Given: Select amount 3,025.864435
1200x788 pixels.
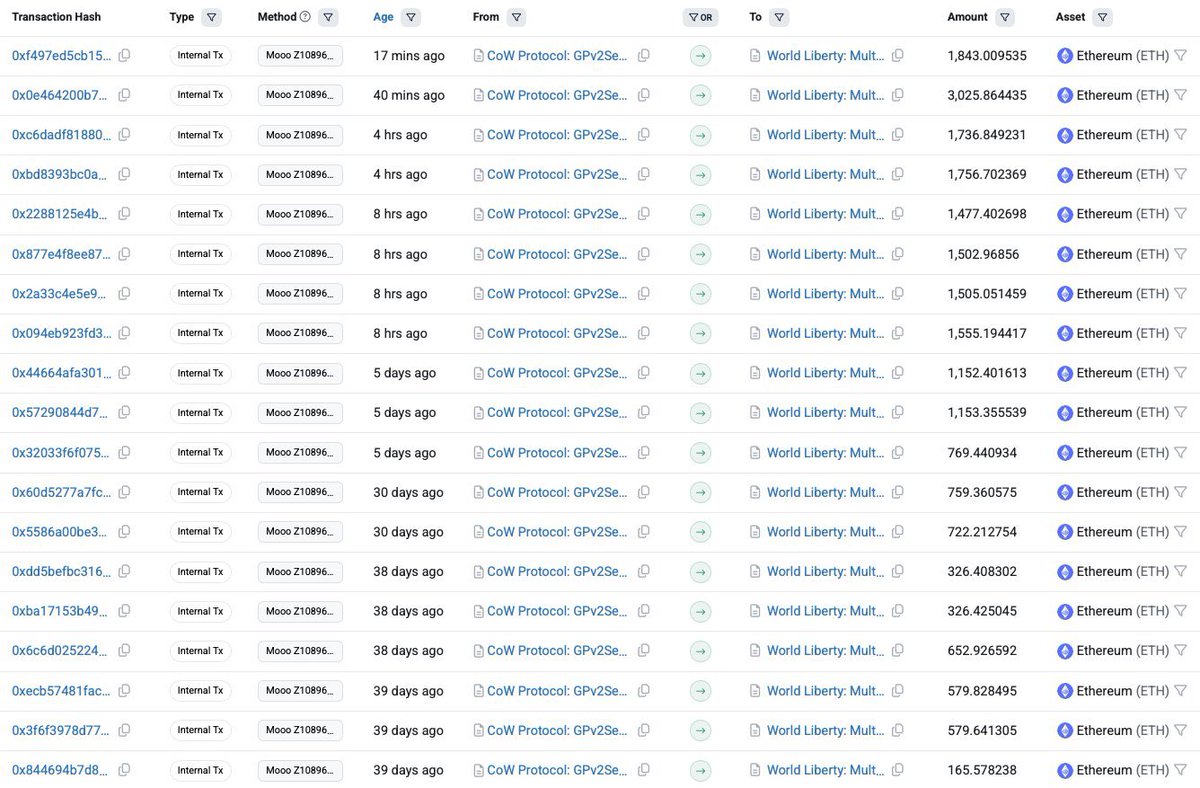Looking at the screenshot, I should click(x=987, y=95).
